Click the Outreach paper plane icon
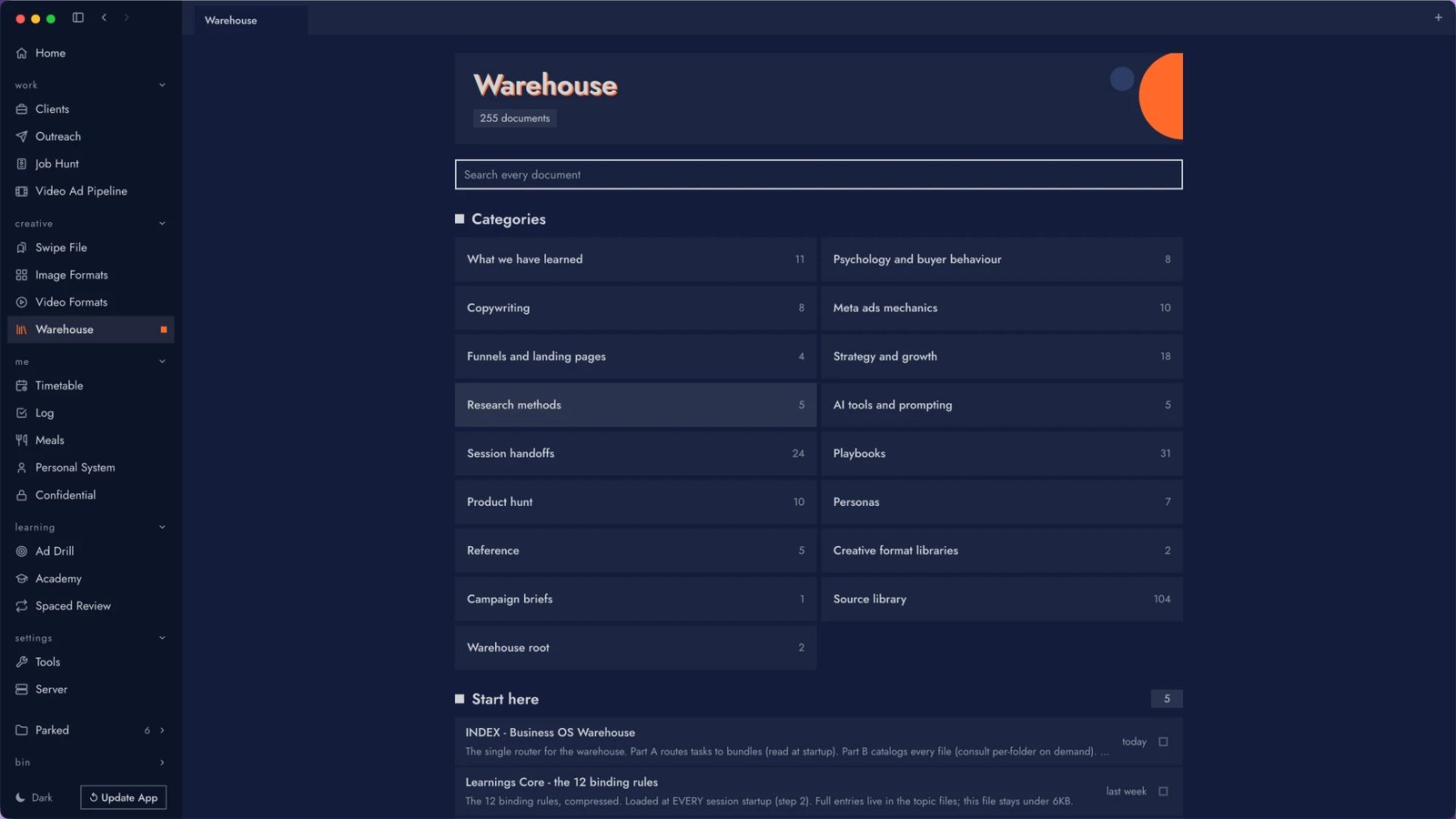1456x819 pixels. [x=22, y=136]
